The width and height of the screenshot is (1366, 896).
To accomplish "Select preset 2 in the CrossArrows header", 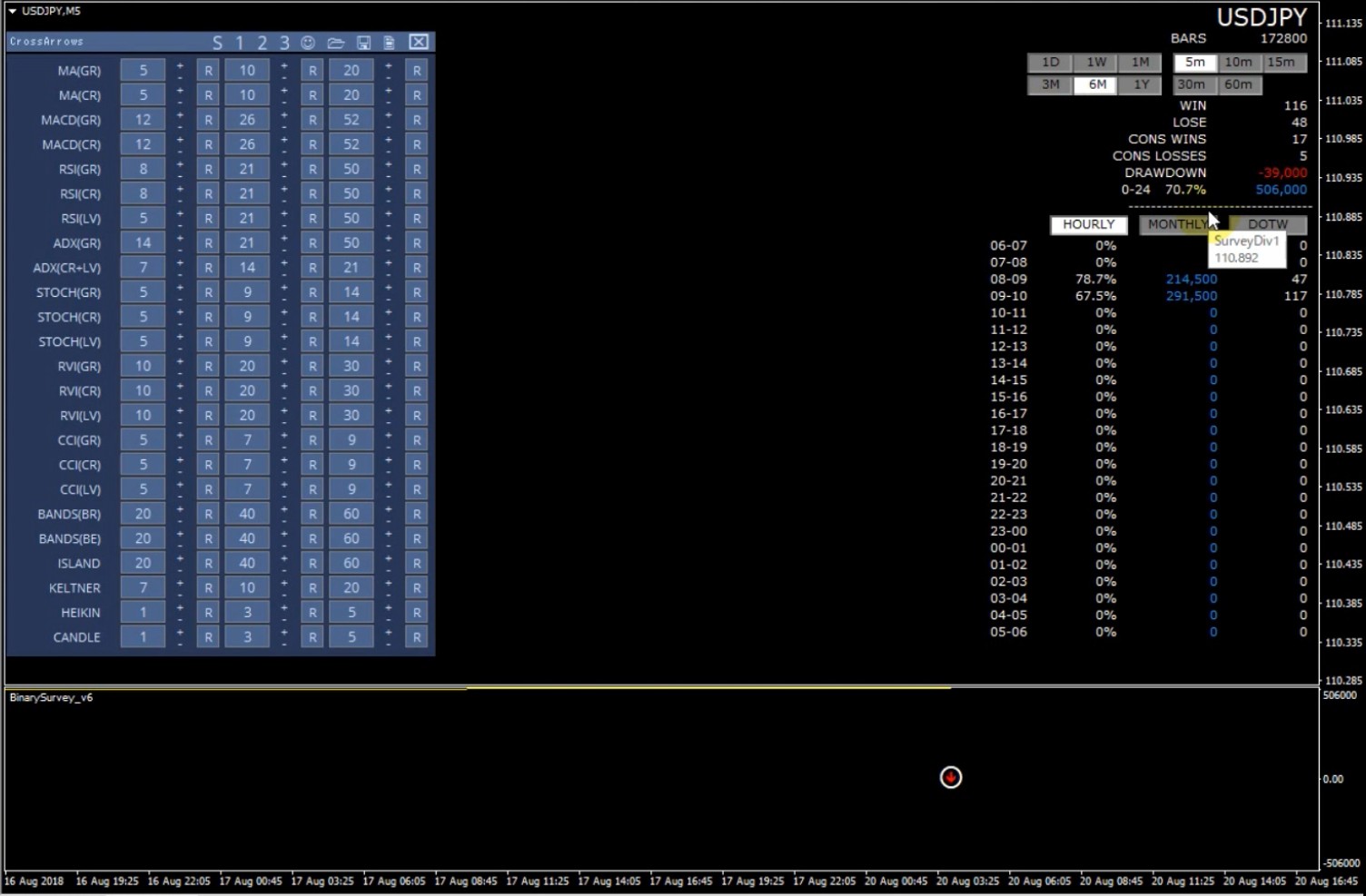I will pyautogui.click(x=262, y=43).
